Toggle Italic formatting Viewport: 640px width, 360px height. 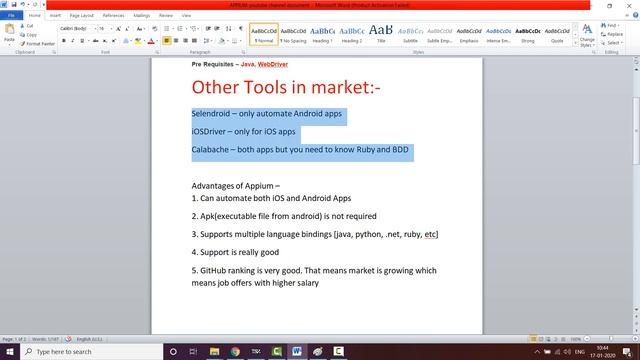73,41
